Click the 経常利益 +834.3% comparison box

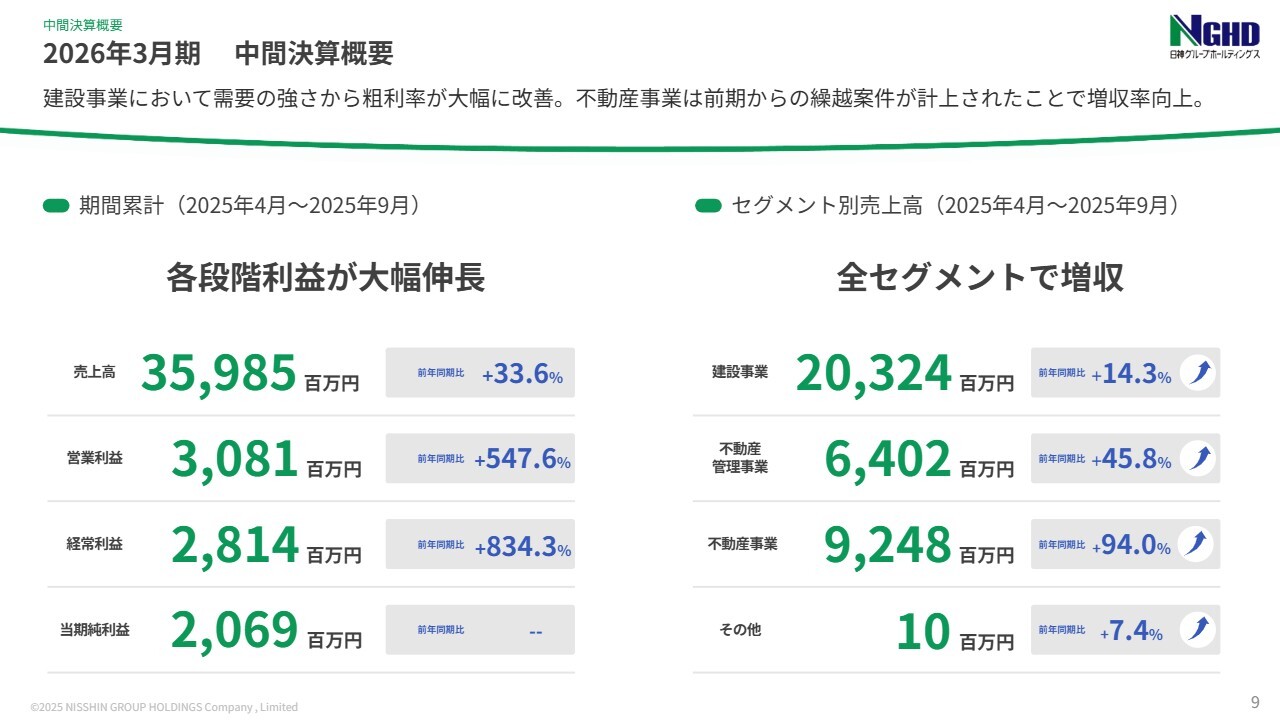(480, 545)
